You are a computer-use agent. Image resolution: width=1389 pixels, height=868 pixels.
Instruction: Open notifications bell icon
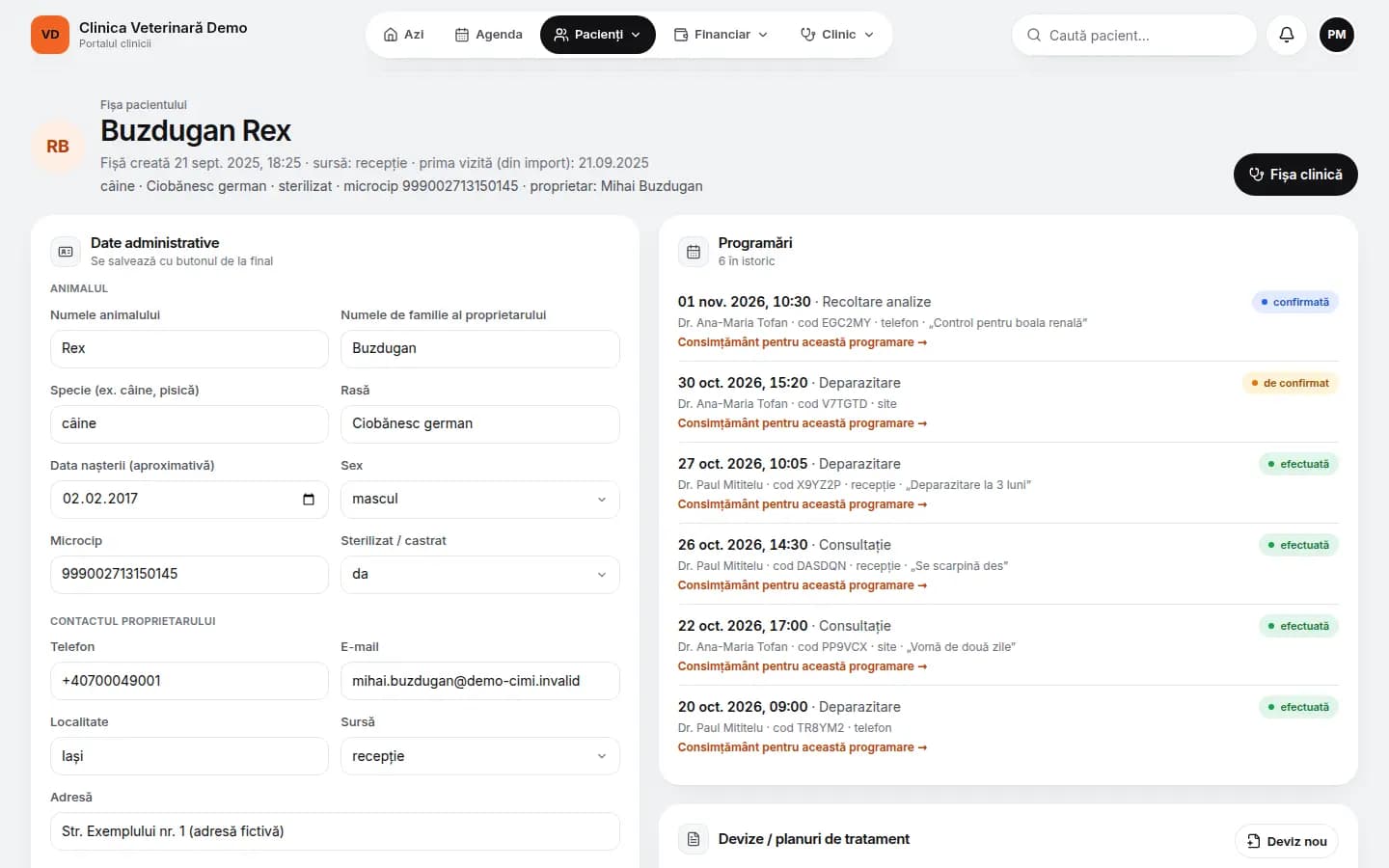pos(1286,35)
